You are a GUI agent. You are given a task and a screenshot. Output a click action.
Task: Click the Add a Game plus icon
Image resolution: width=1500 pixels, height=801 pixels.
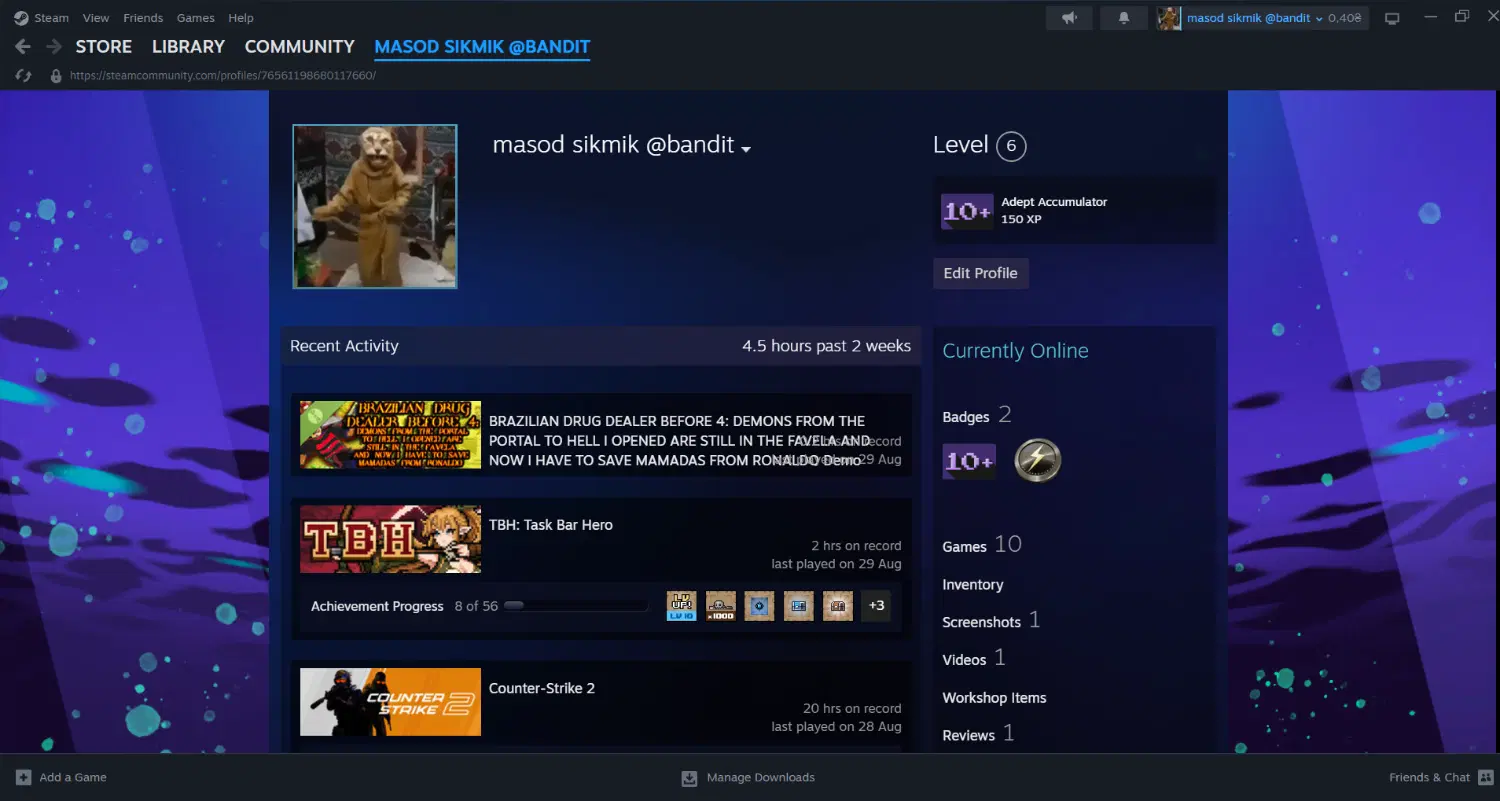pyautogui.click(x=23, y=777)
